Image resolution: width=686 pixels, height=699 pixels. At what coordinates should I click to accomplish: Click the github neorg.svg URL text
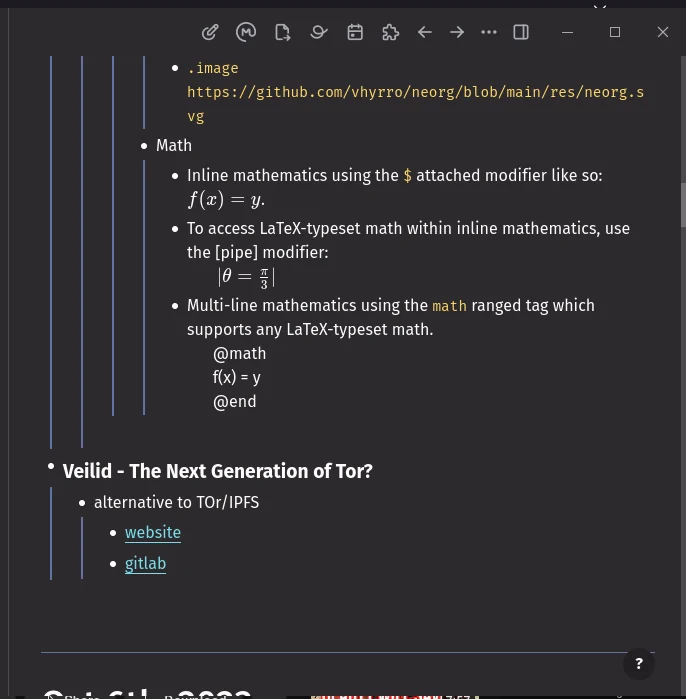point(415,104)
